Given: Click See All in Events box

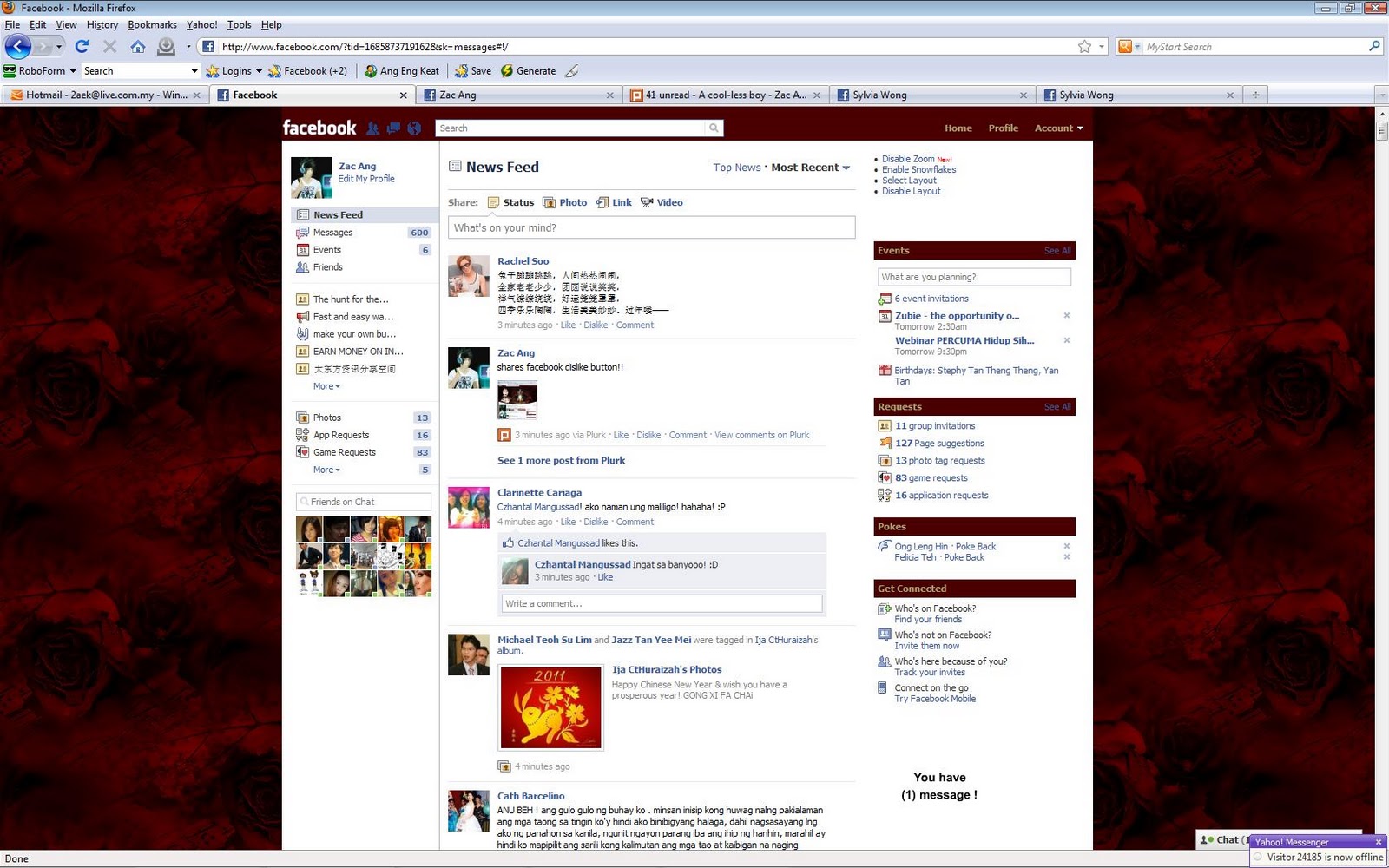Looking at the screenshot, I should point(1057,251).
